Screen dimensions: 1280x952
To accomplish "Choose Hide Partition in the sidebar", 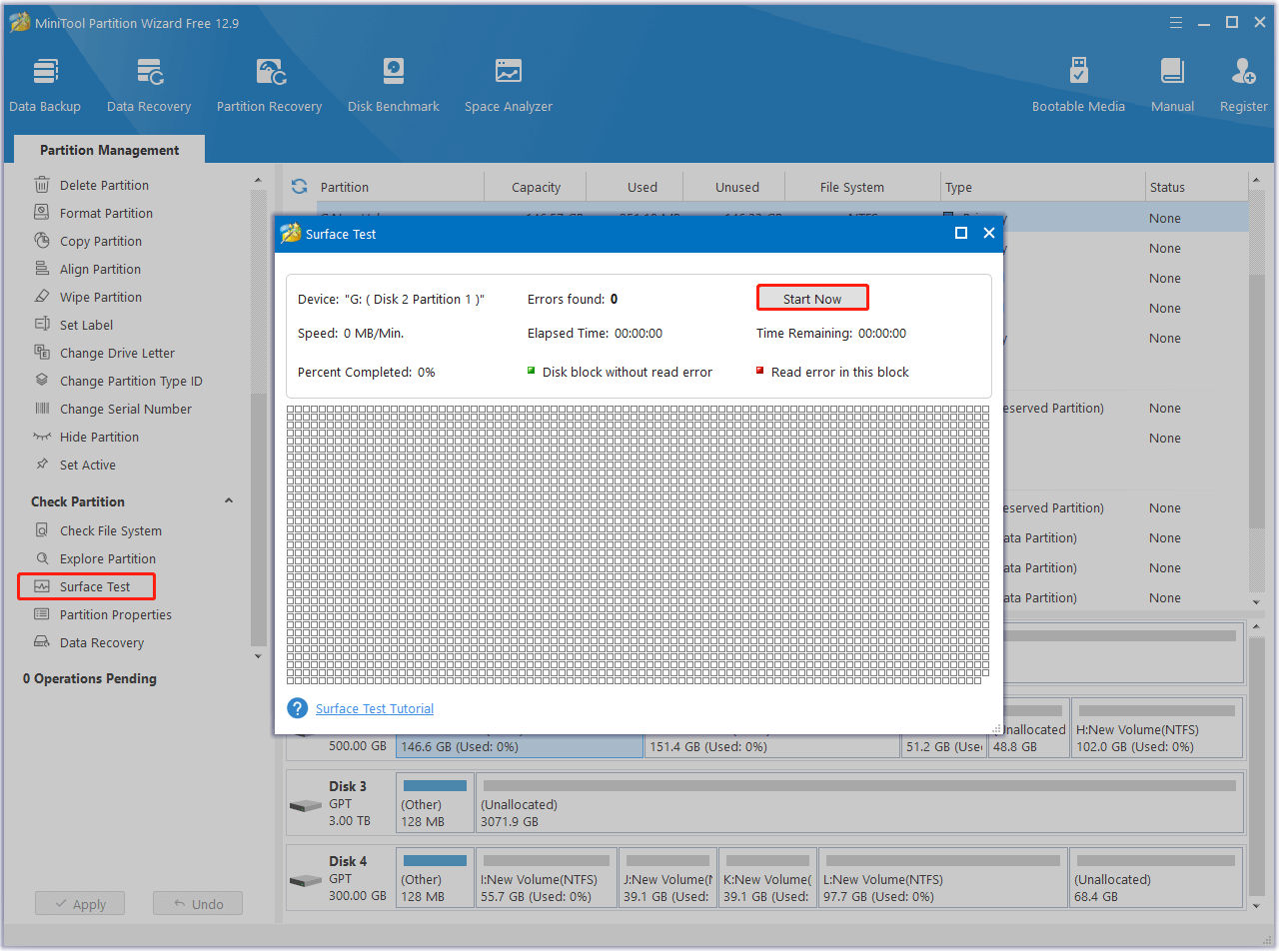I will [99, 437].
